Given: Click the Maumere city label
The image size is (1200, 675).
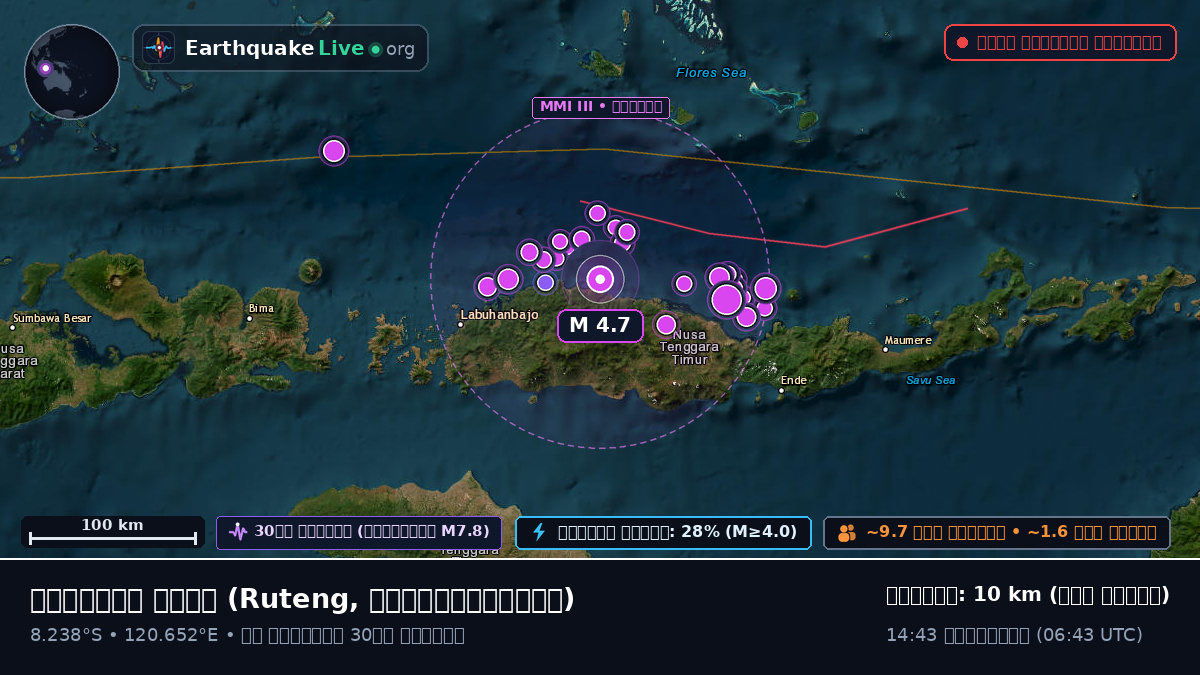Looking at the screenshot, I should 908,340.
